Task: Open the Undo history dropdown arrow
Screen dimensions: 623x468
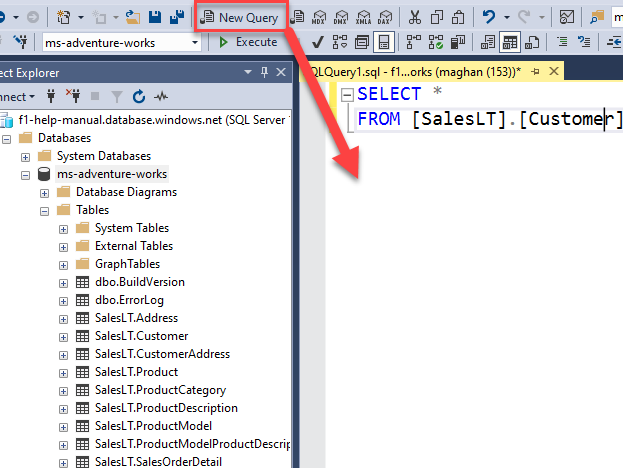Action: [x=507, y=17]
